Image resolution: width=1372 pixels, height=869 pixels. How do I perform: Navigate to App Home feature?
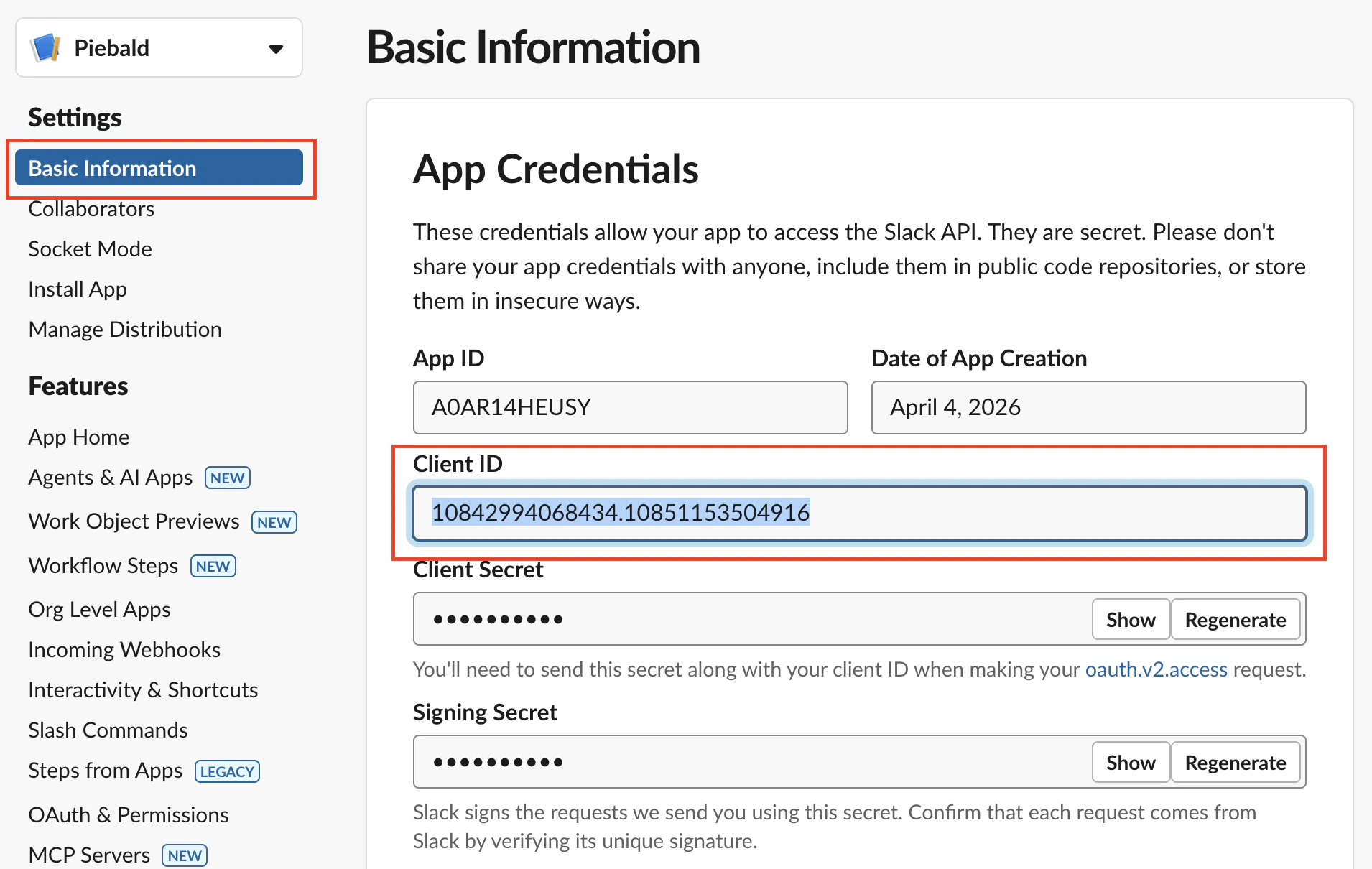[x=79, y=437]
